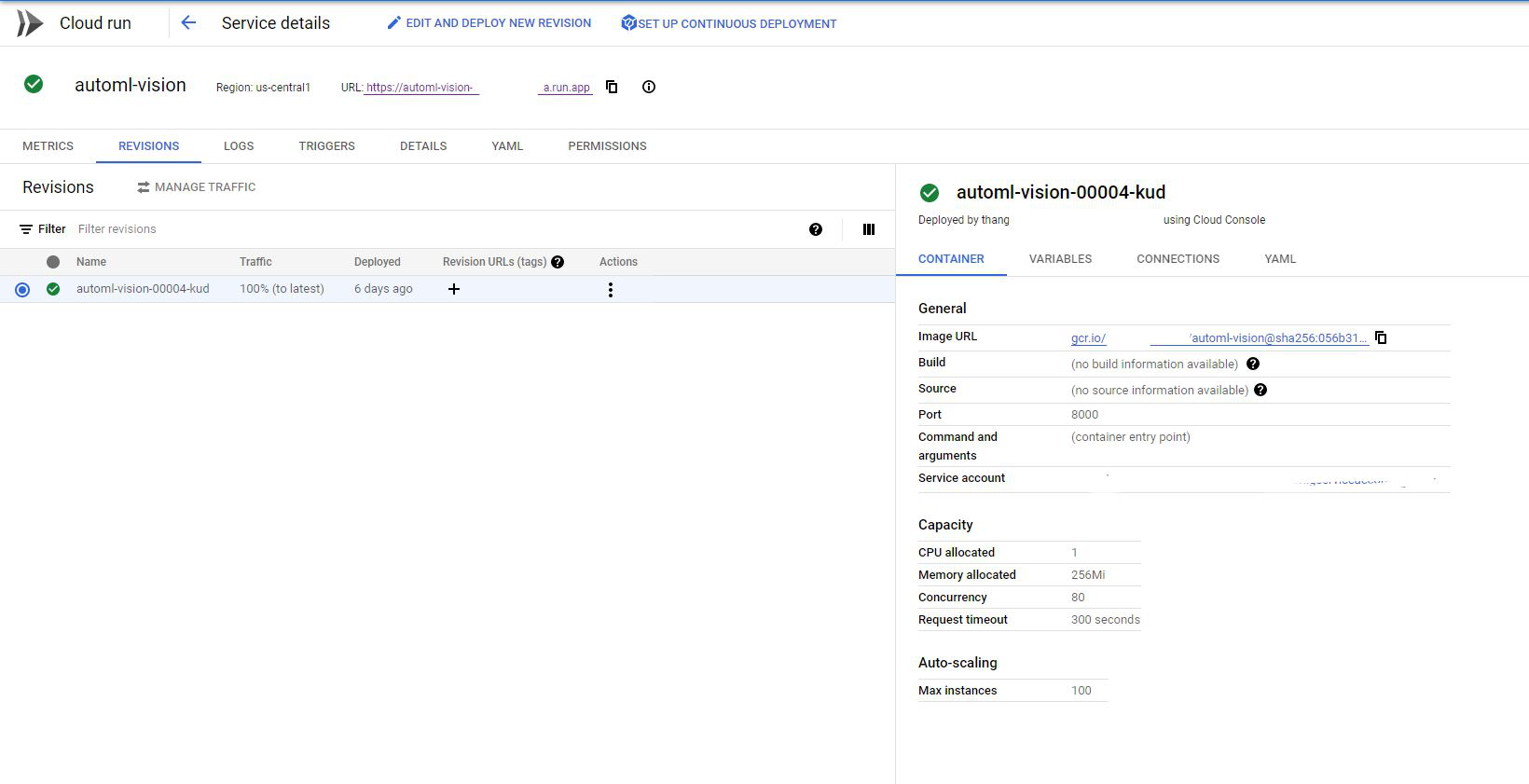
Task: Copy the service URL with copy icon
Action: click(x=612, y=87)
